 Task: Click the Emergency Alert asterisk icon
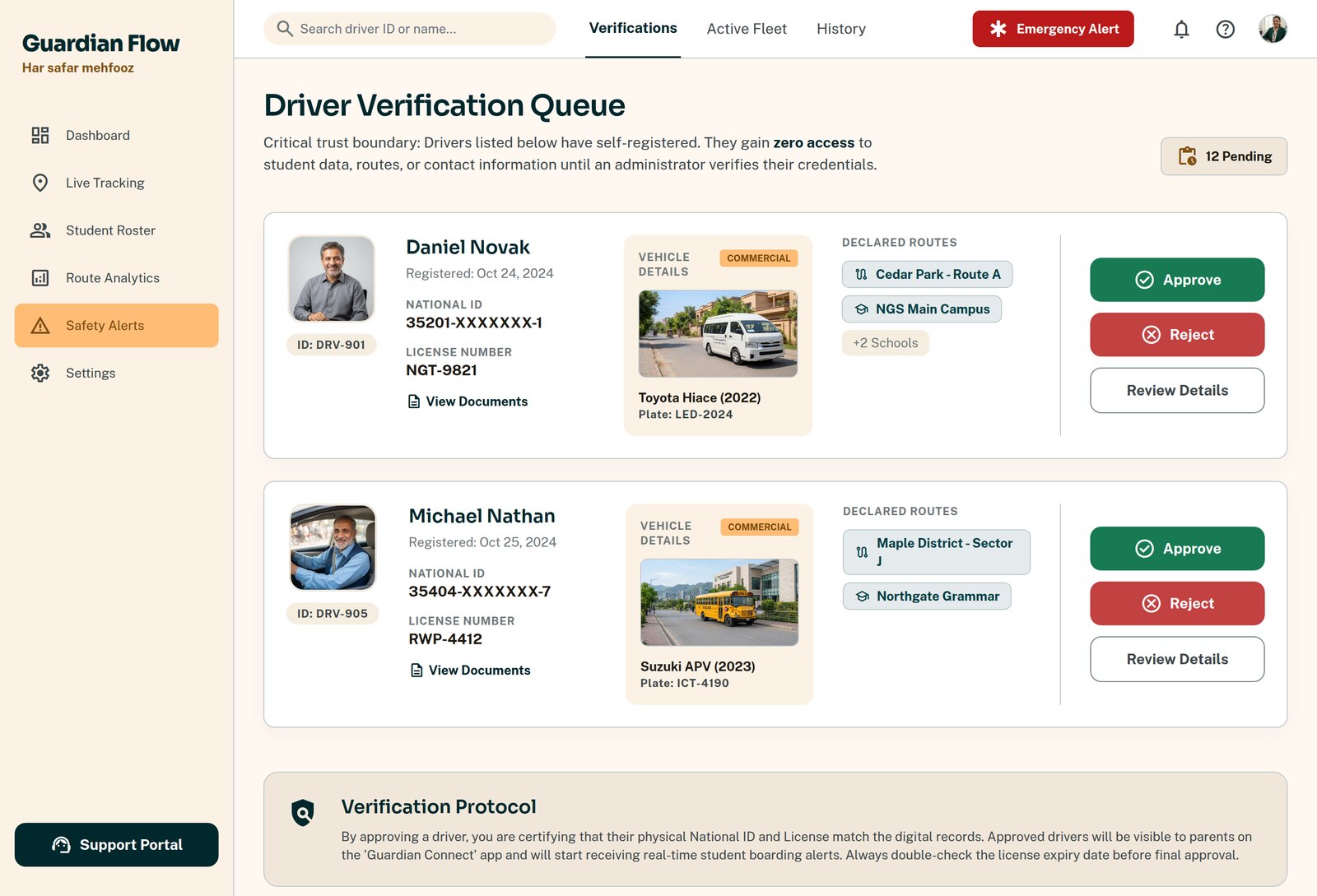[x=998, y=29]
